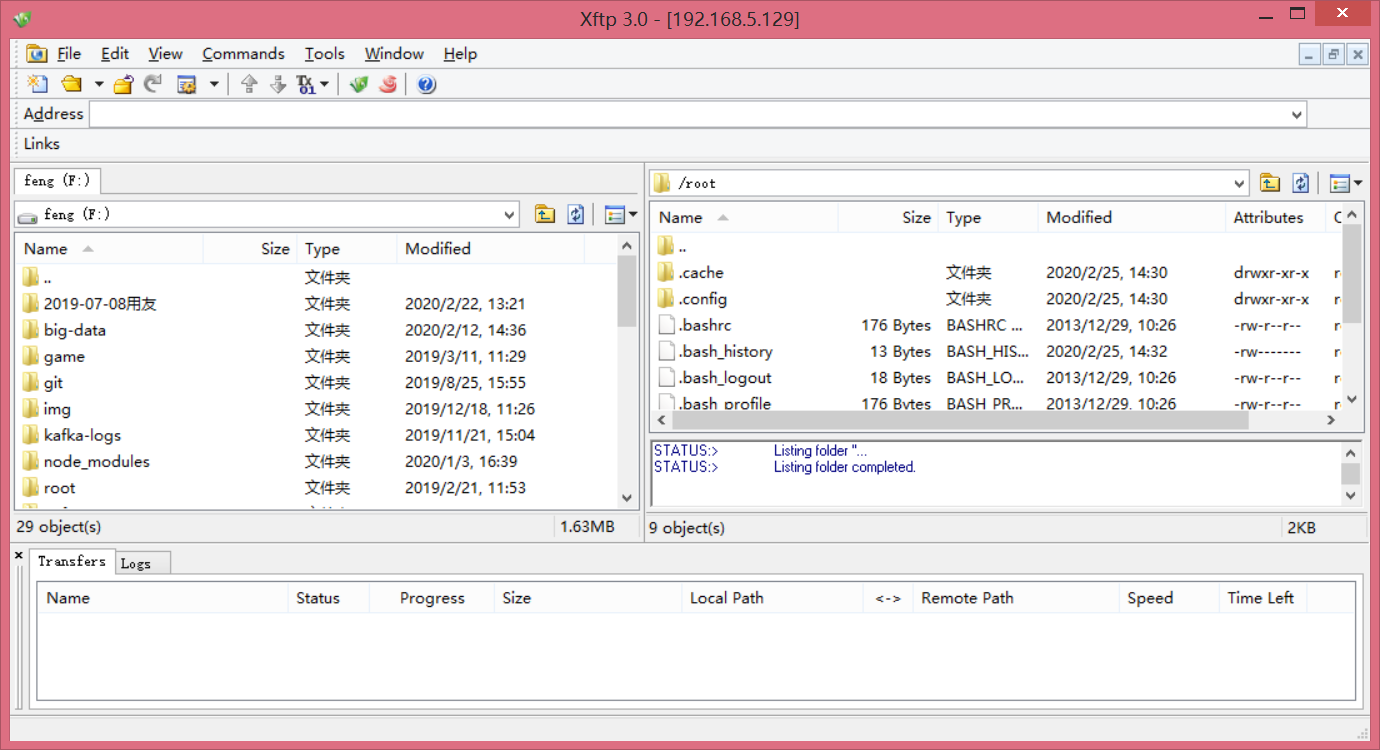Open a new connection session

click(37, 84)
